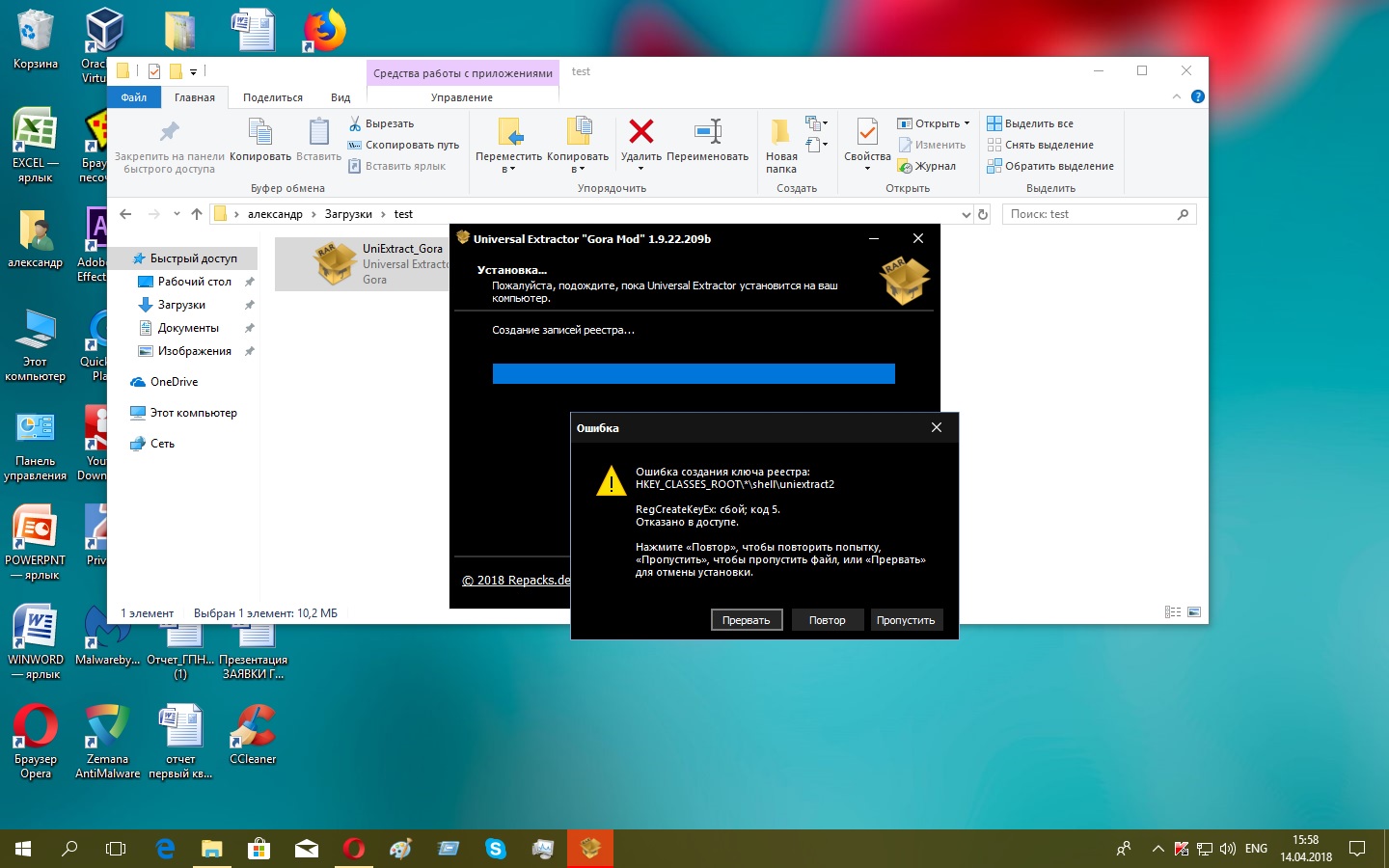Click the search field (Поиск: test)
The height and width of the screenshot is (868, 1389).
click(1090, 214)
